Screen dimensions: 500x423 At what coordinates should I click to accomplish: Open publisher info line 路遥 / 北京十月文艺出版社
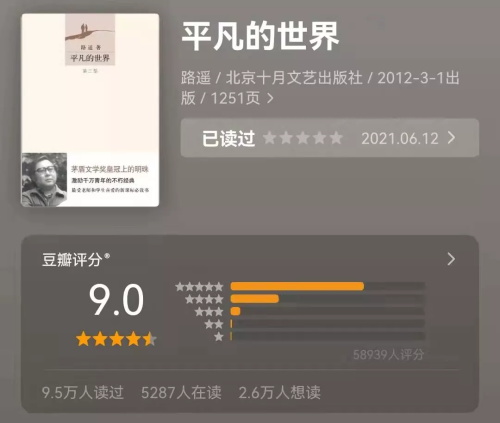pos(272,78)
